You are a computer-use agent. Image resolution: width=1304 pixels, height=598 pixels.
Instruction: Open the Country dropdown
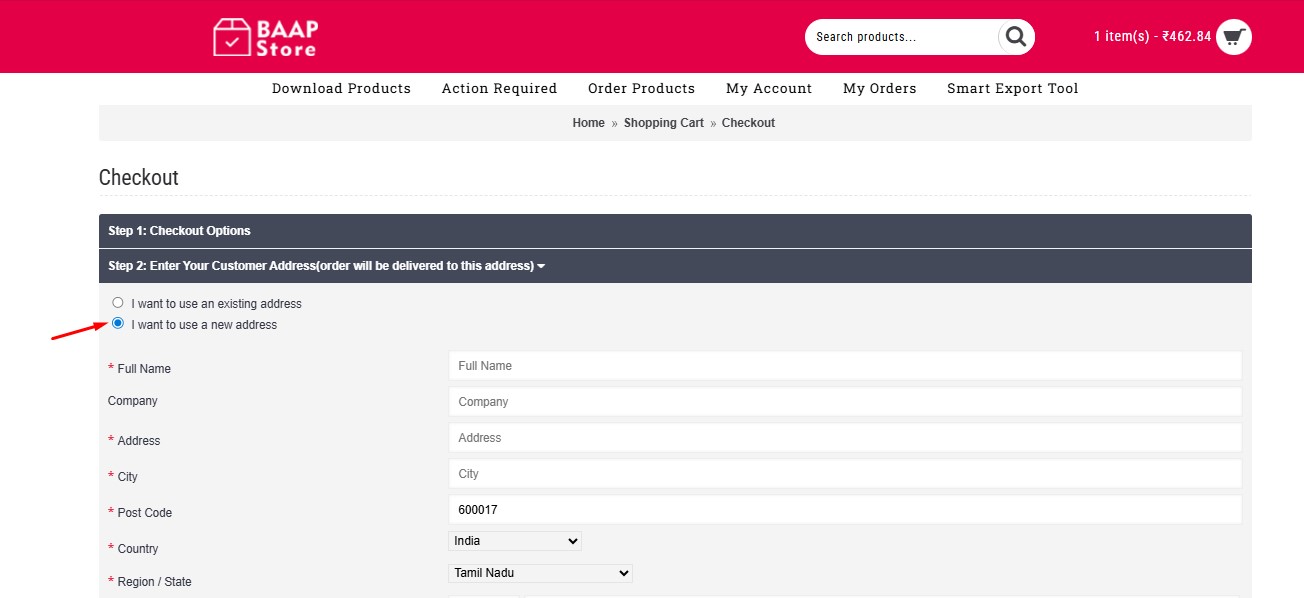point(515,541)
